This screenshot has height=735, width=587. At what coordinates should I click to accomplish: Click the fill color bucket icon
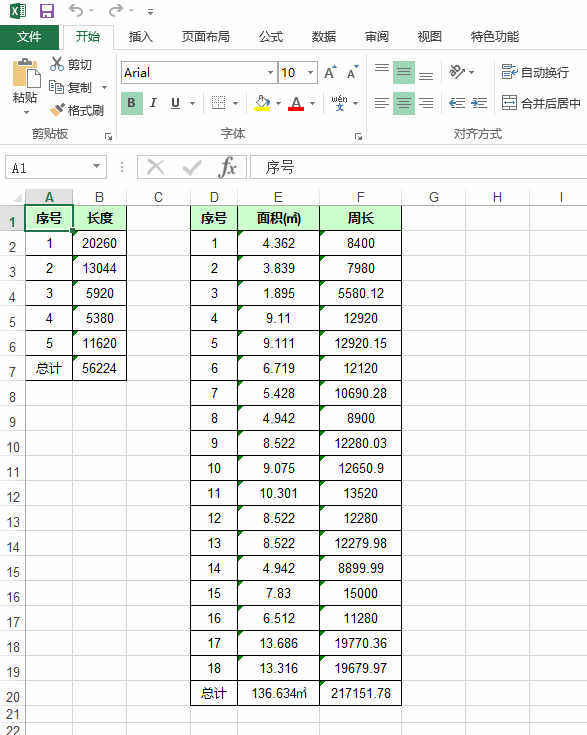[262, 103]
